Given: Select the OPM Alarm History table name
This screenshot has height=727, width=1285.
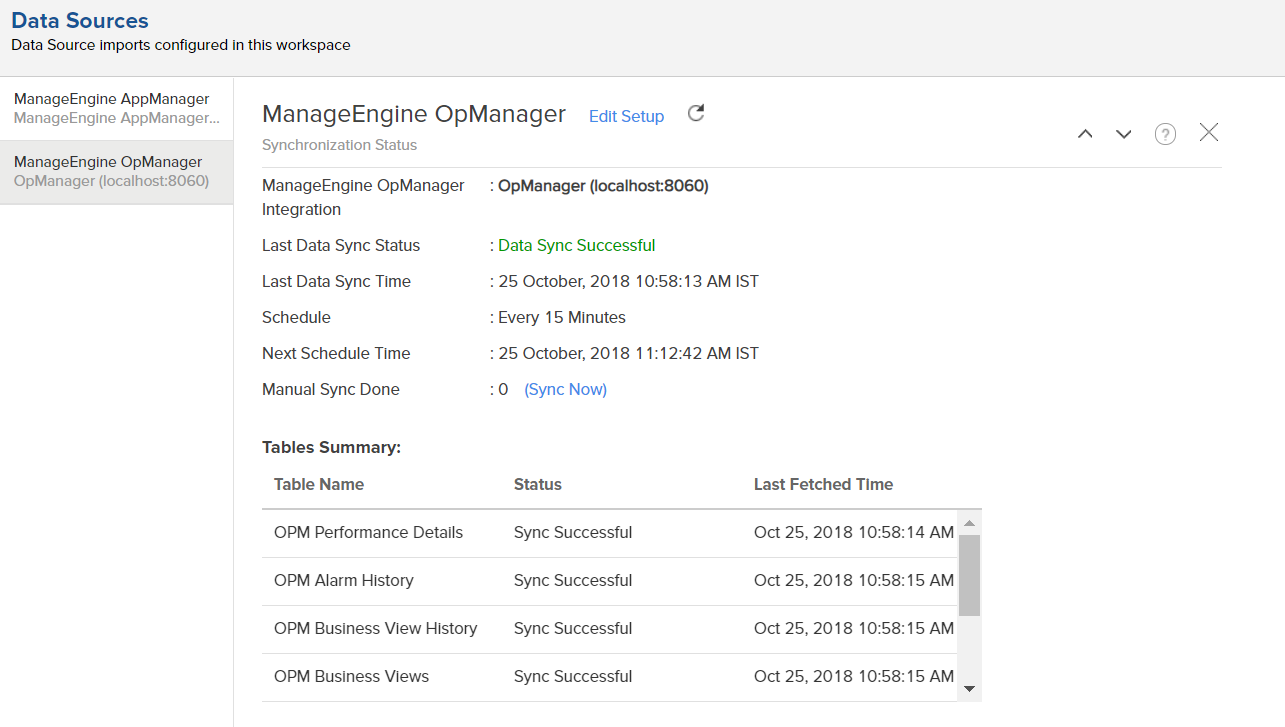Looking at the screenshot, I should 343,580.
